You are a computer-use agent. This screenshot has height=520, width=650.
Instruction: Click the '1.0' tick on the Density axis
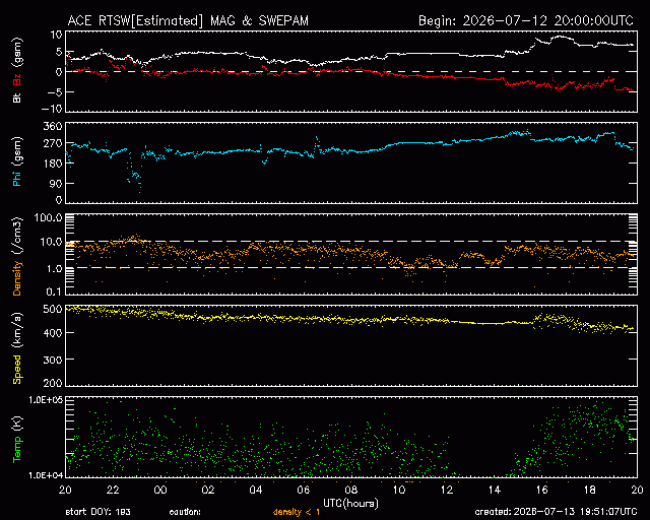(x=54, y=269)
